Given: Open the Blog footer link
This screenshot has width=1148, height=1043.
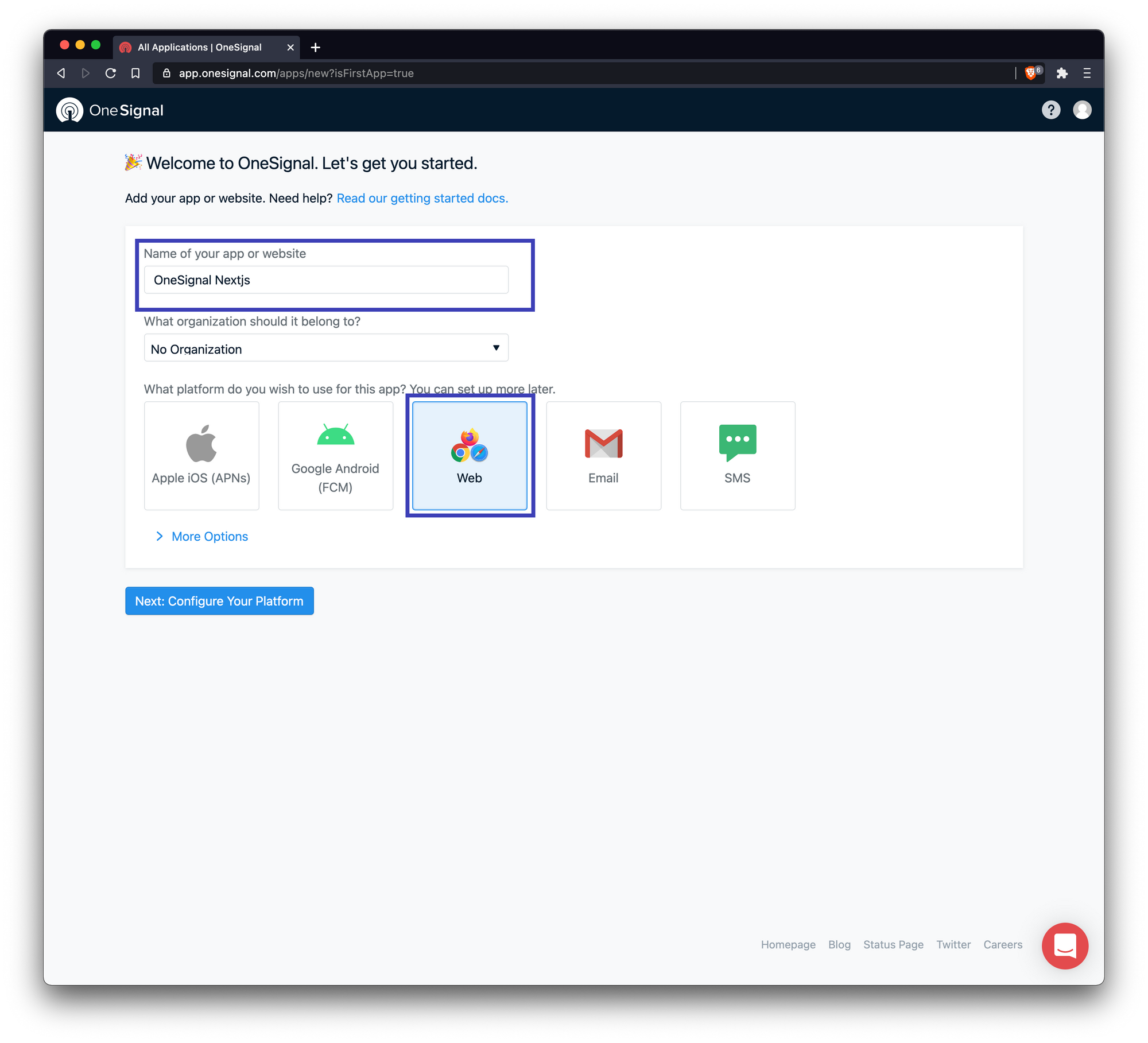Looking at the screenshot, I should click(x=839, y=944).
